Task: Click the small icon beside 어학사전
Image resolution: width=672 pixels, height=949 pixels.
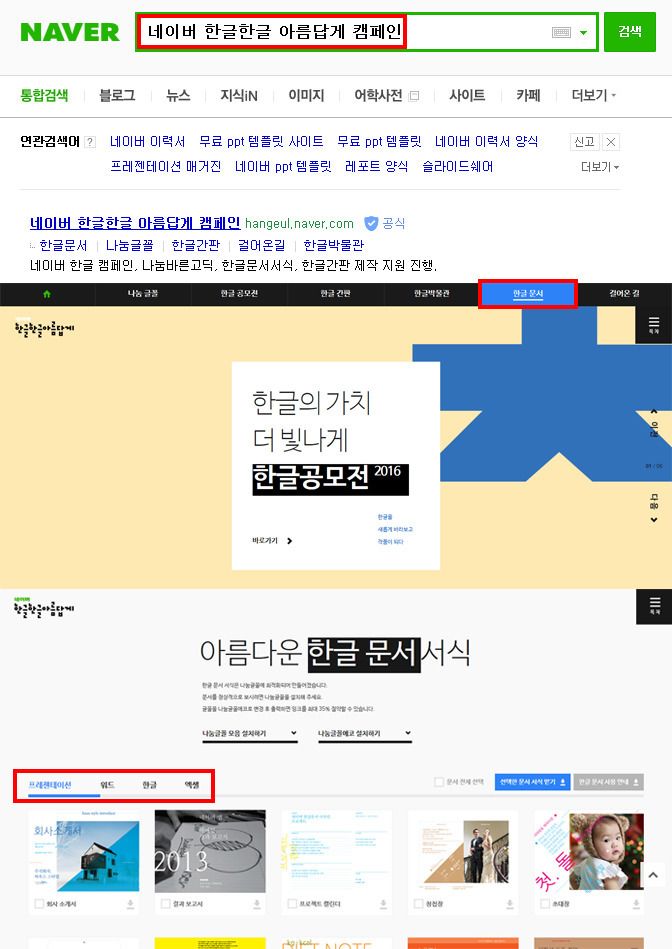Action: [415, 96]
